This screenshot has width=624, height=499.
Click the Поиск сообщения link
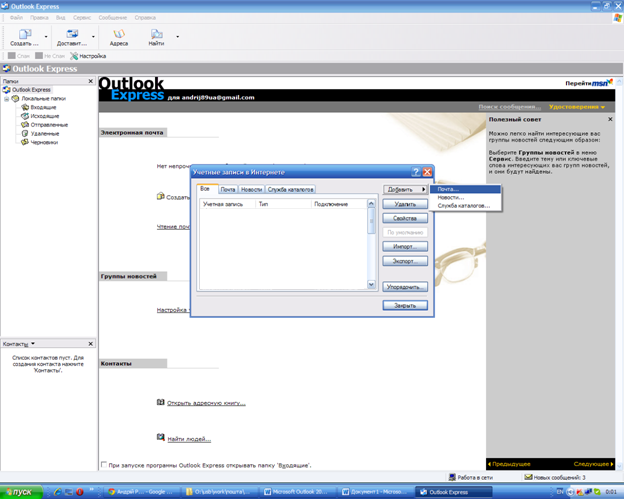pyautogui.click(x=509, y=107)
